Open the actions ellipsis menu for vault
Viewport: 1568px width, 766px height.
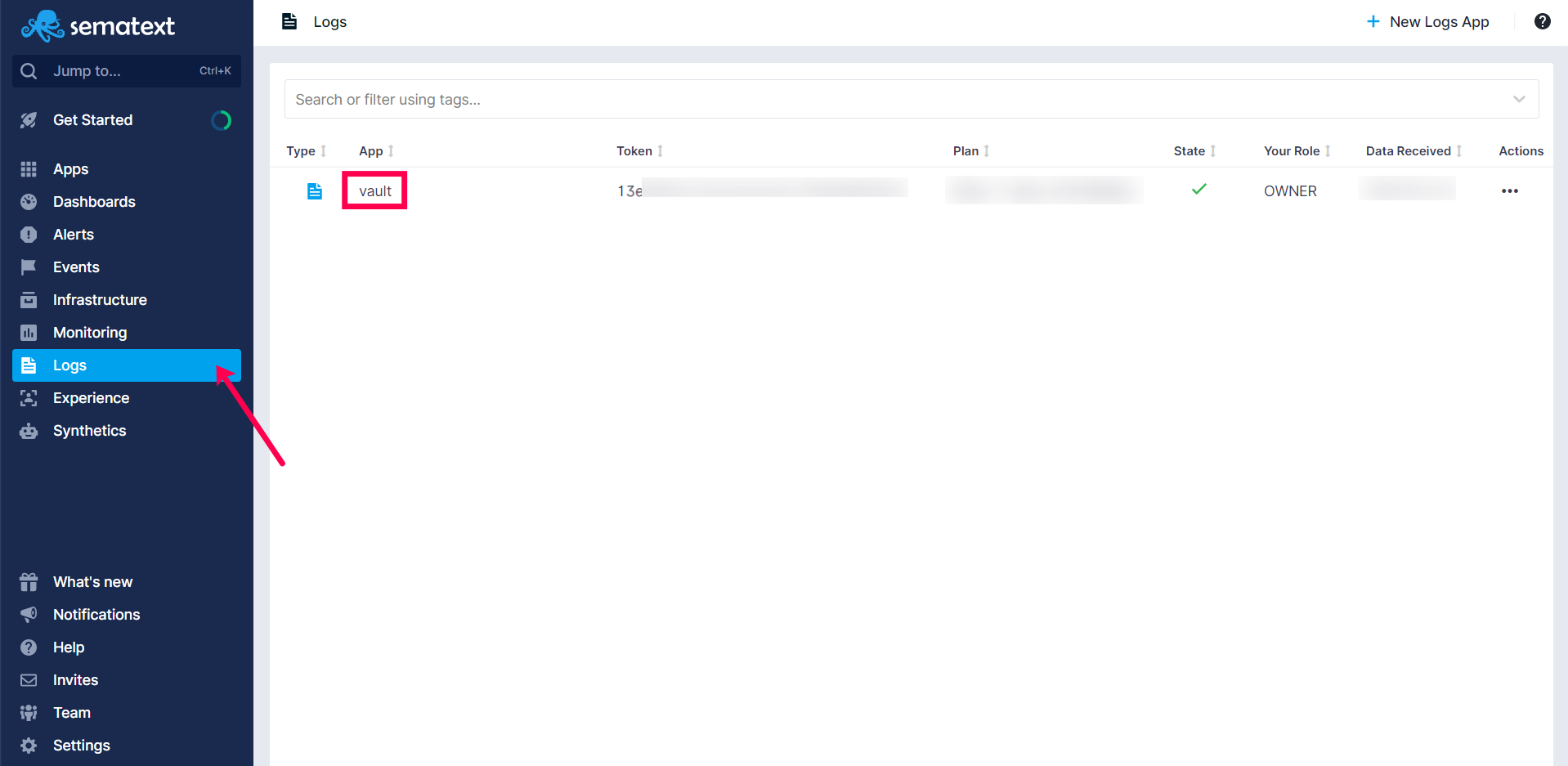click(x=1510, y=191)
